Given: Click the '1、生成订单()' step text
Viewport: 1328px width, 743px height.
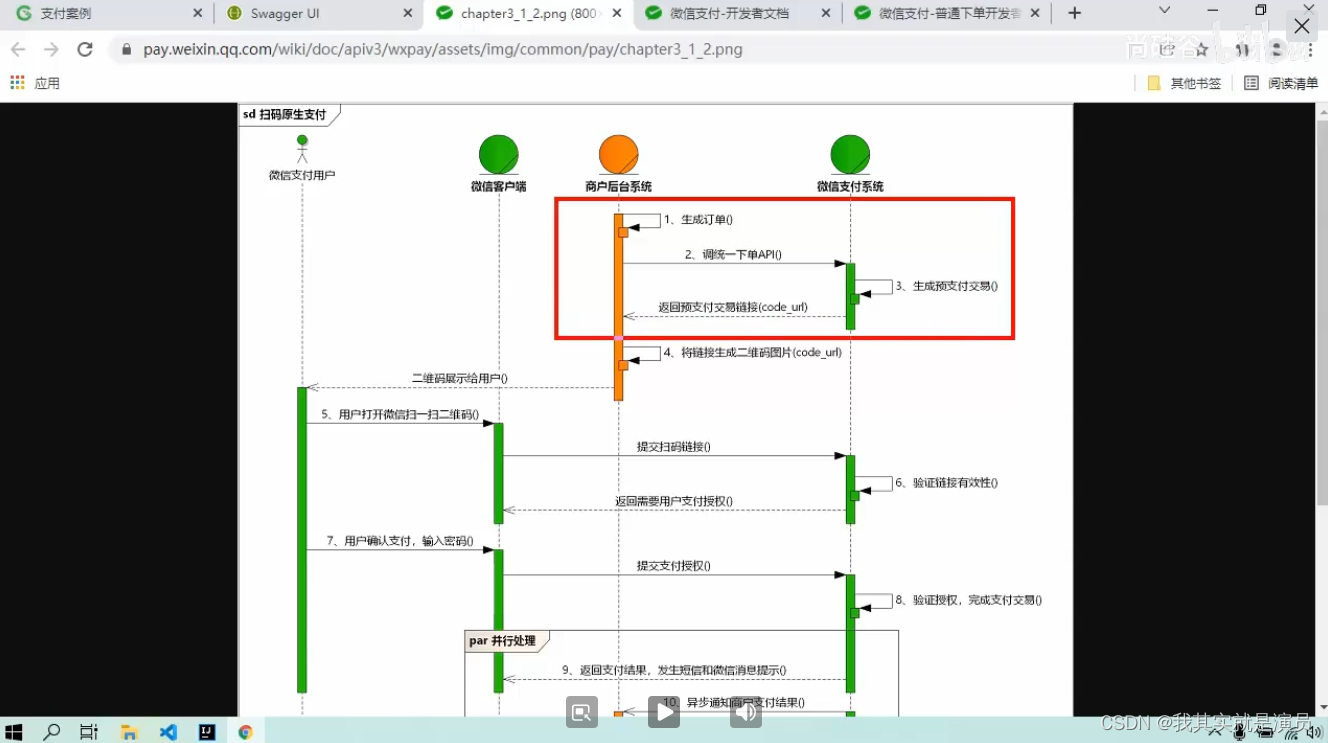Looking at the screenshot, I should click(698, 219).
